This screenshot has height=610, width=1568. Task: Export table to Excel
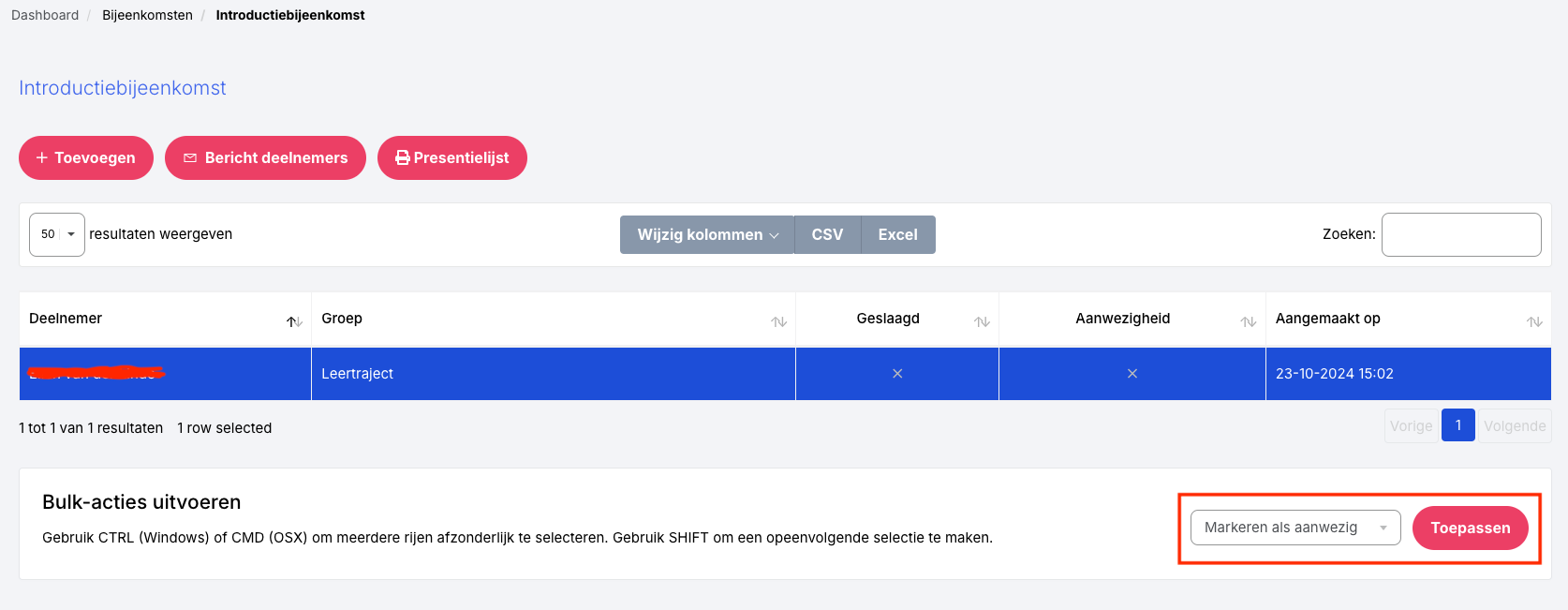coord(897,235)
